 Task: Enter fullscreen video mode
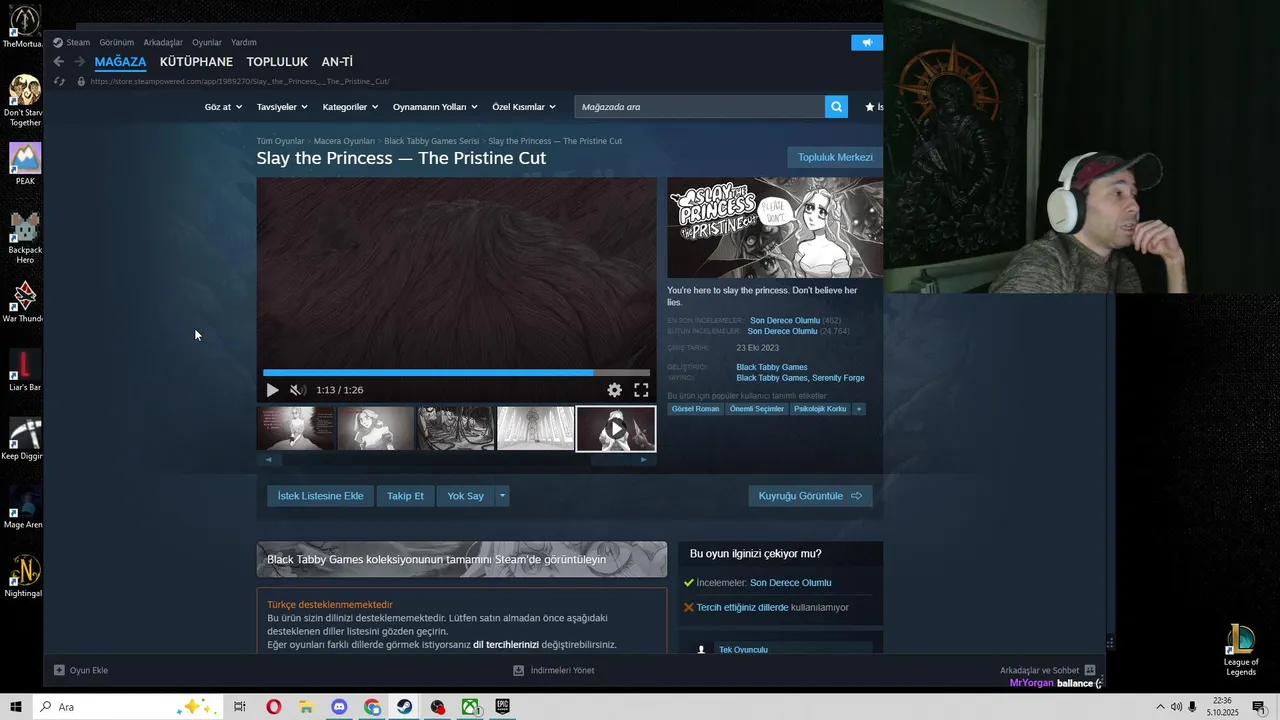641,390
